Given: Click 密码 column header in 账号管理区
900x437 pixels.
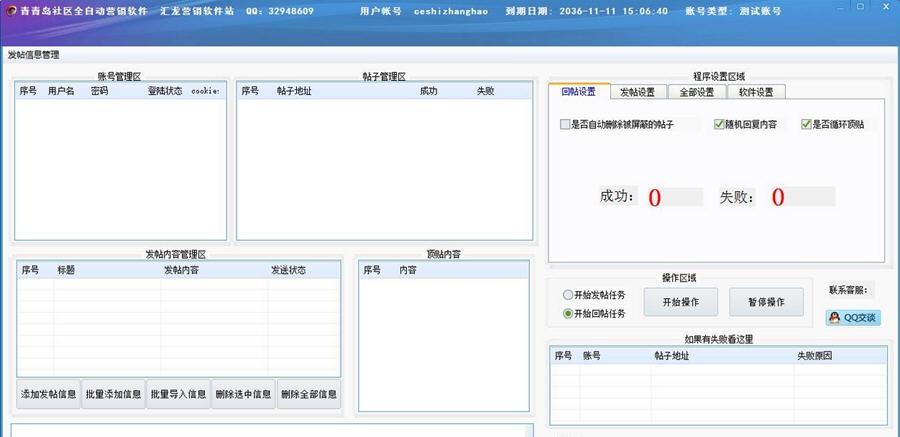Looking at the screenshot, I should 99,91.
